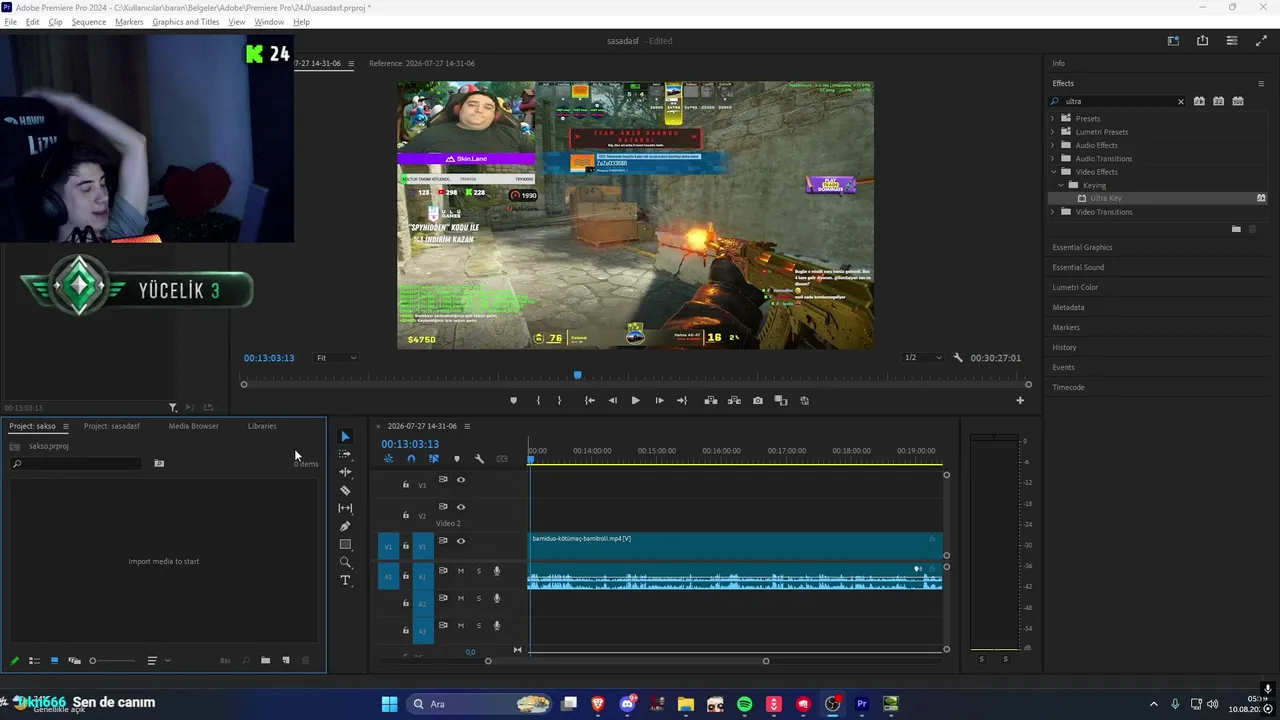Collapse the Video Effects folder
Viewport: 1280px width, 720px height.
pos(1052,172)
